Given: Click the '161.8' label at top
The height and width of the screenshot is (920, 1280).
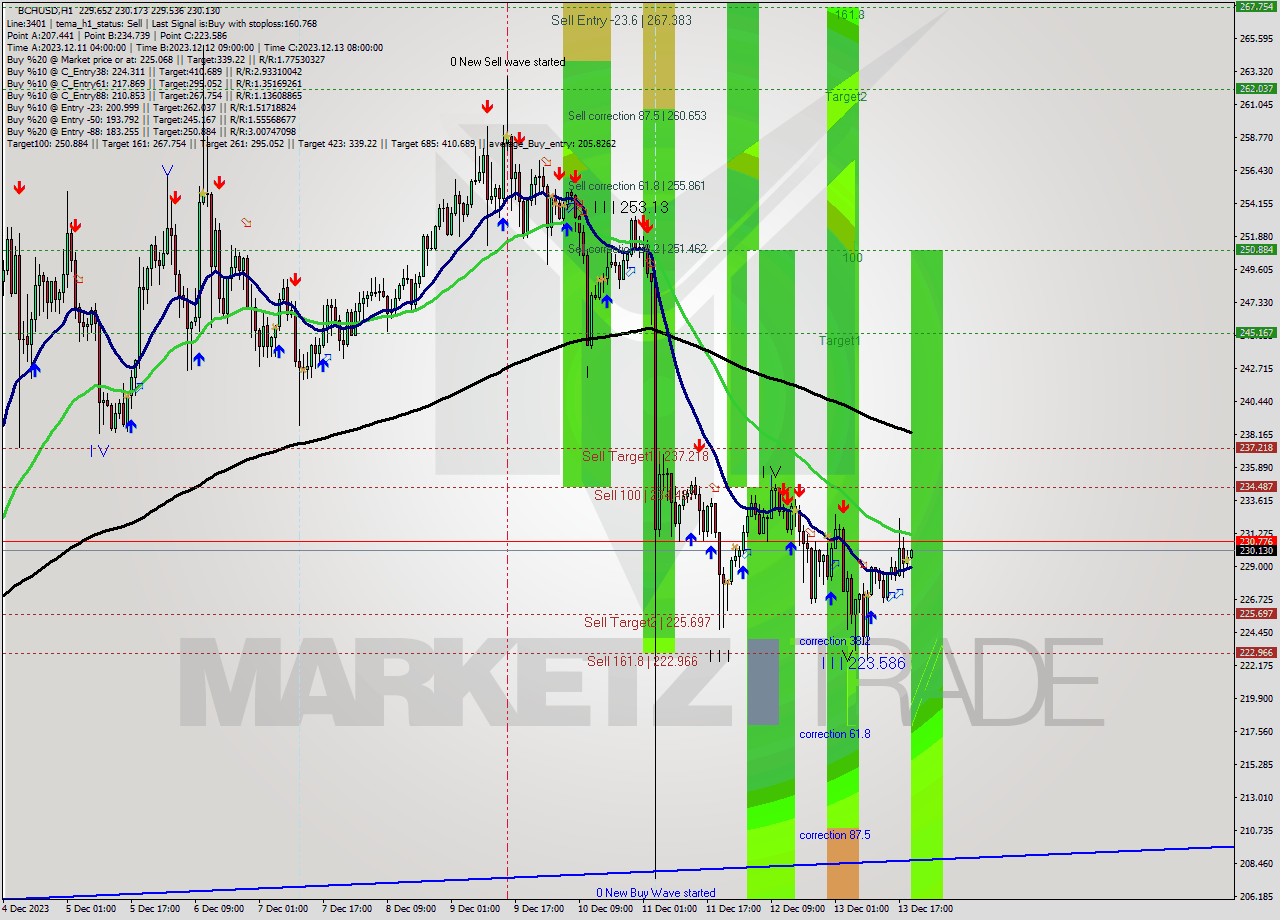Looking at the screenshot, I should coord(849,15).
